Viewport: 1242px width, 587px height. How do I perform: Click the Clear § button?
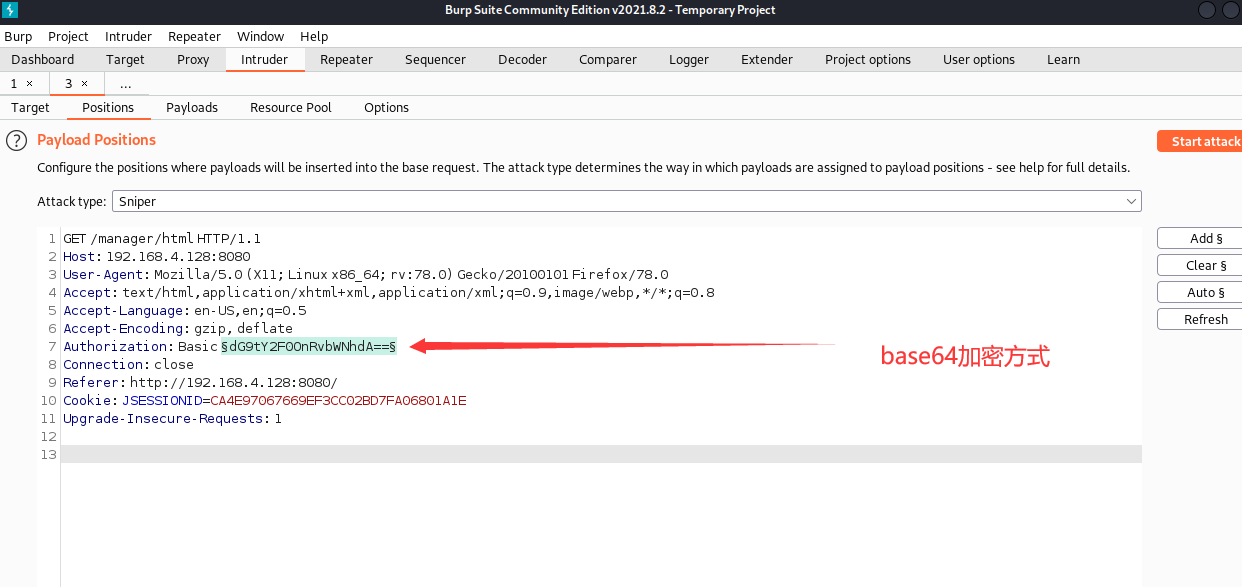tap(1200, 265)
